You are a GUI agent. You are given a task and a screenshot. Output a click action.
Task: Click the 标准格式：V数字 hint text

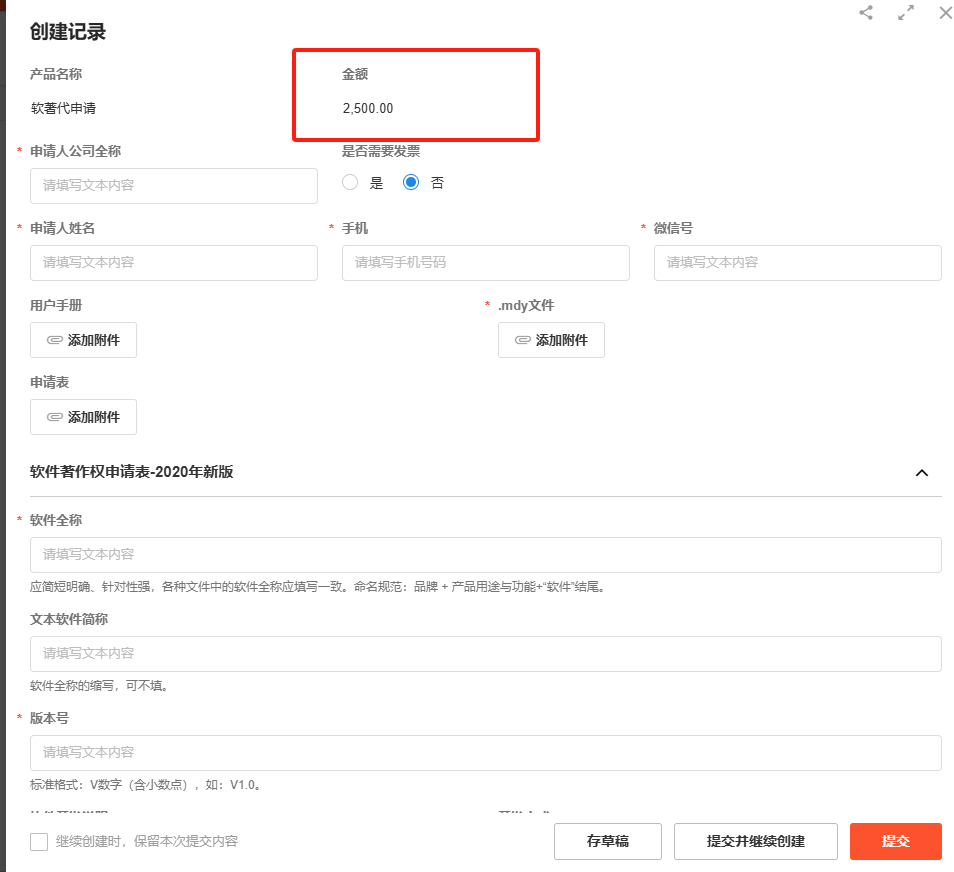point(146,785)
